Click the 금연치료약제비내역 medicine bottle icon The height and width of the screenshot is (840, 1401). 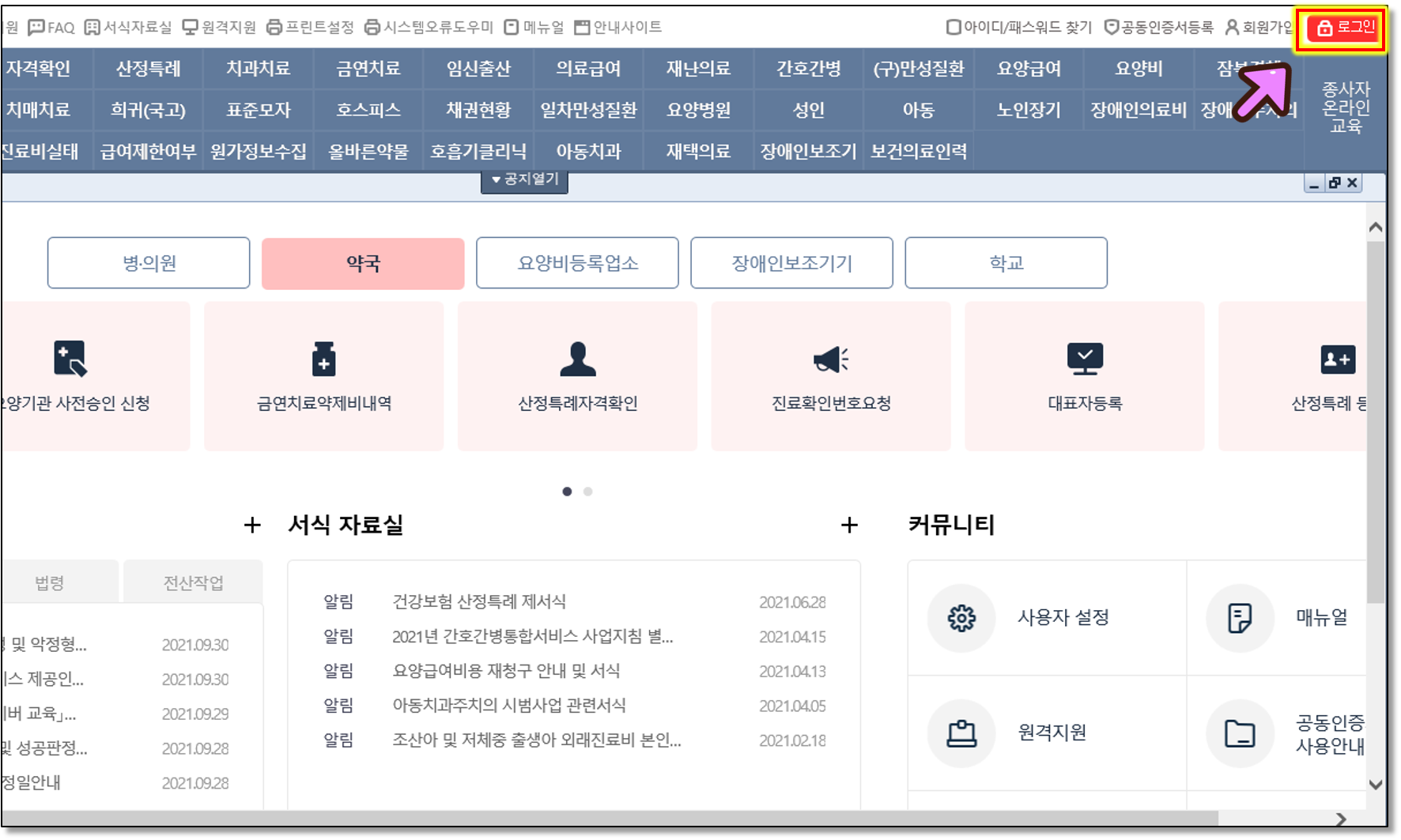323,360
